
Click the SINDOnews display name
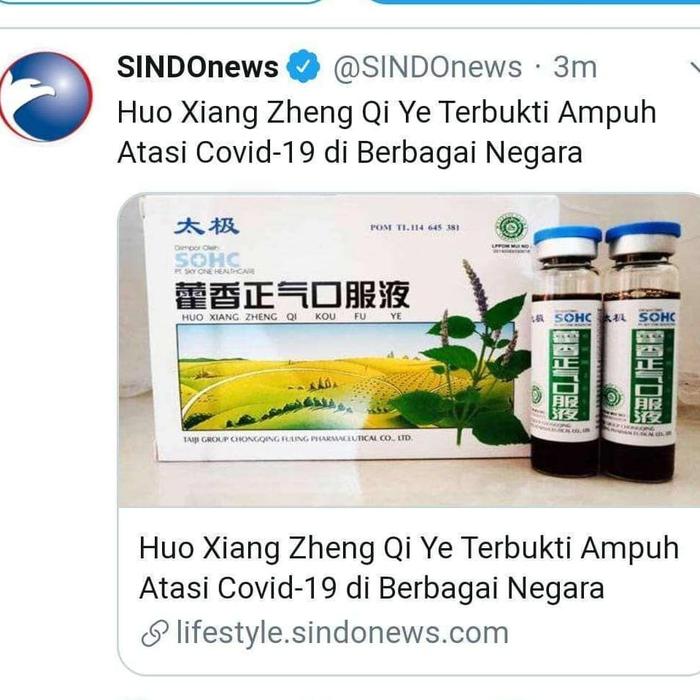[198, 67]
